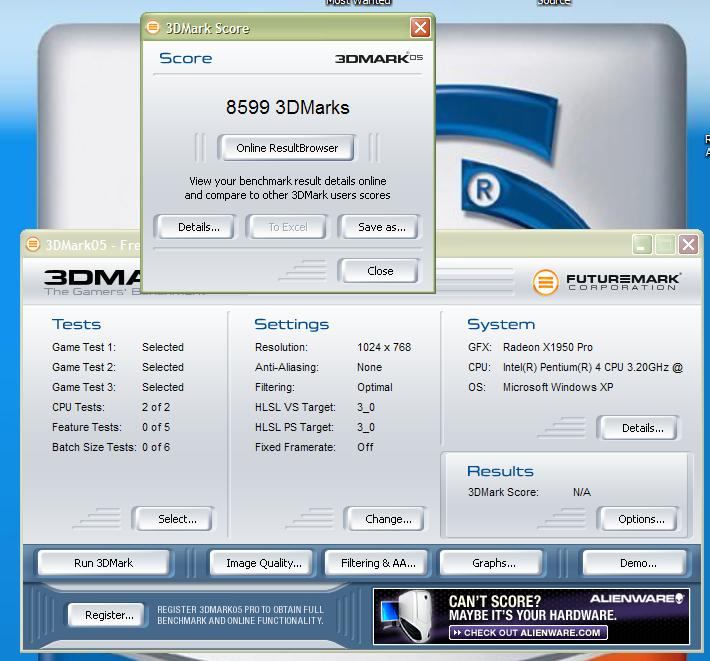Screen dimensions: 710x661
Task: Open system Details... under System
Action: pos(639,428)
